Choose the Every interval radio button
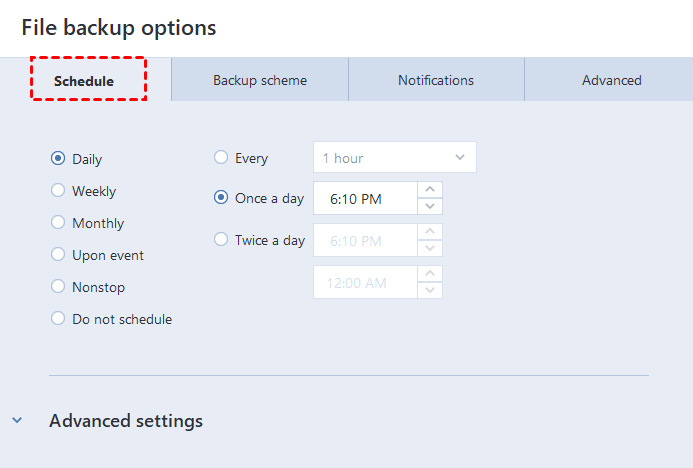This screenshot has height=468, width=693. pyautogui.click(x=221, y=158)
